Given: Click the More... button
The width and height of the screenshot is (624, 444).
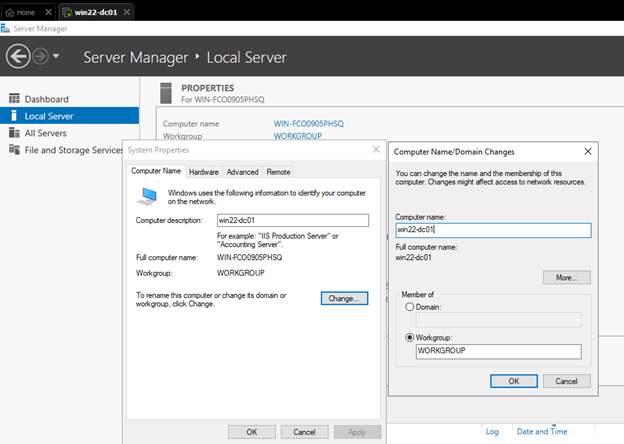Looking at the screenshot, I should coord(566,277).
